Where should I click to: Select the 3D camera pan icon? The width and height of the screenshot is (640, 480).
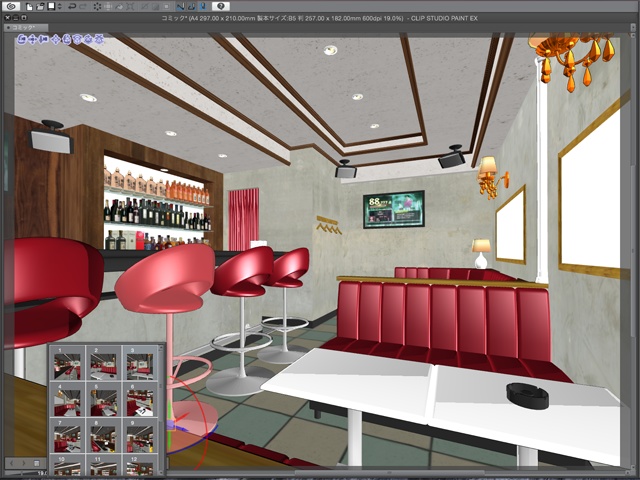[x=33, y=39]
